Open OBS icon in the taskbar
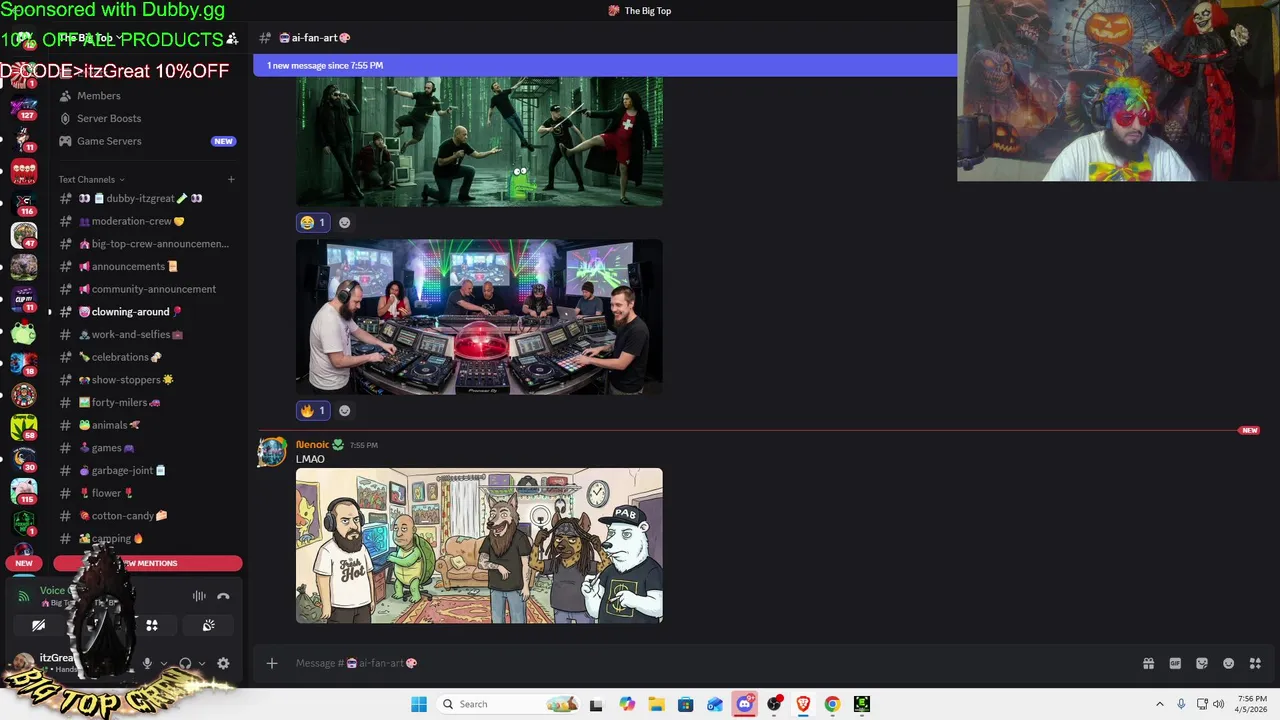 [774, 704]
